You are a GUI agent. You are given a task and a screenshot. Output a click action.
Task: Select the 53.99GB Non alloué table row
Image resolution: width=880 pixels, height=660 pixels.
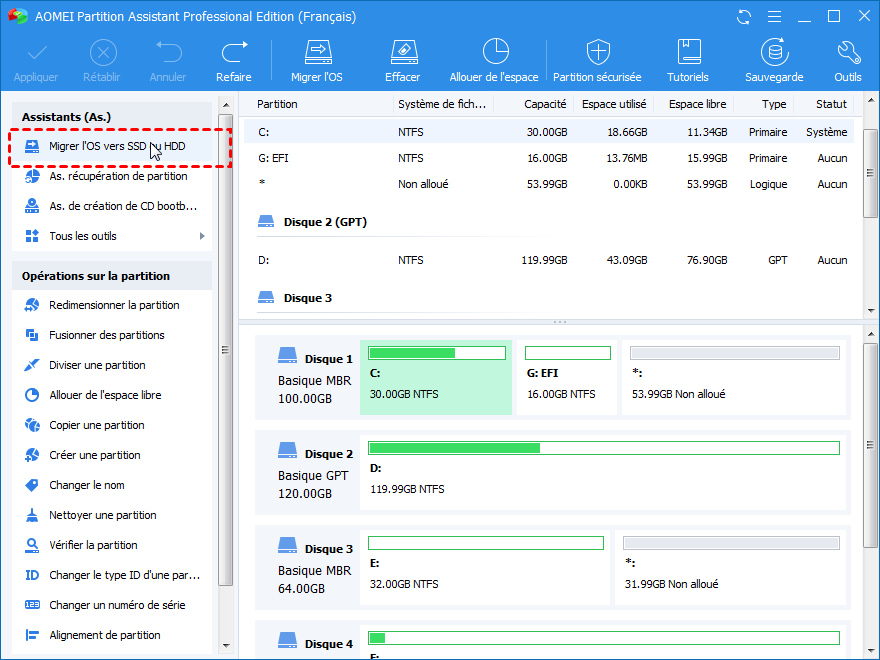549,184
